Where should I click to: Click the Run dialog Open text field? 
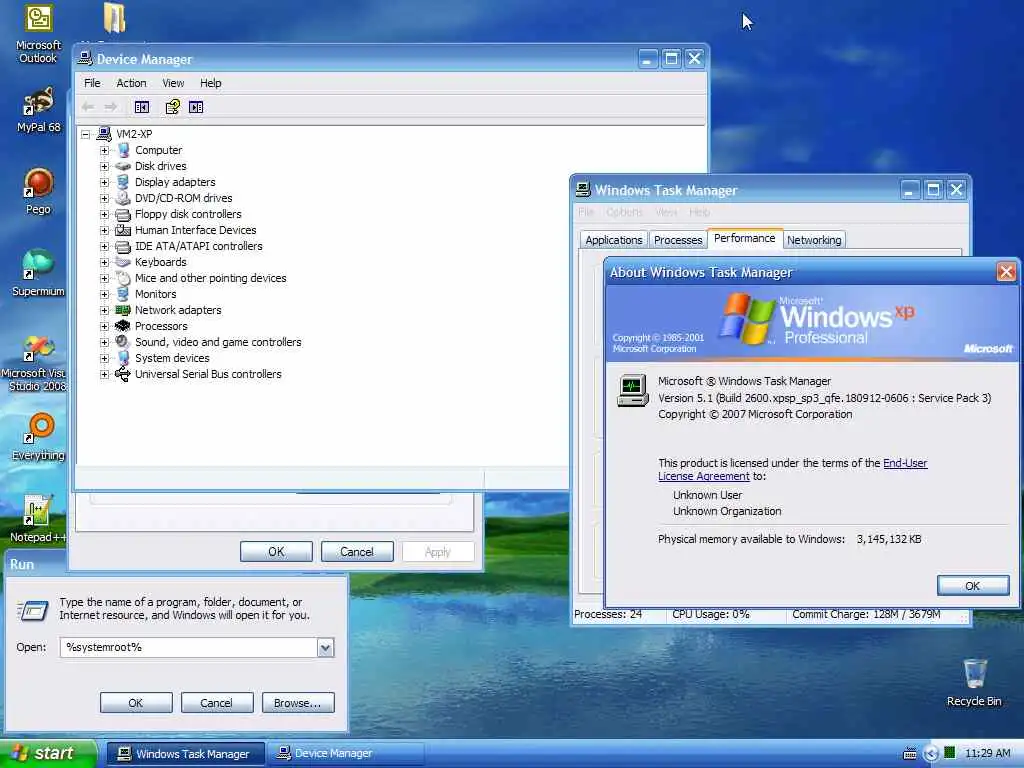click(189, 648)
